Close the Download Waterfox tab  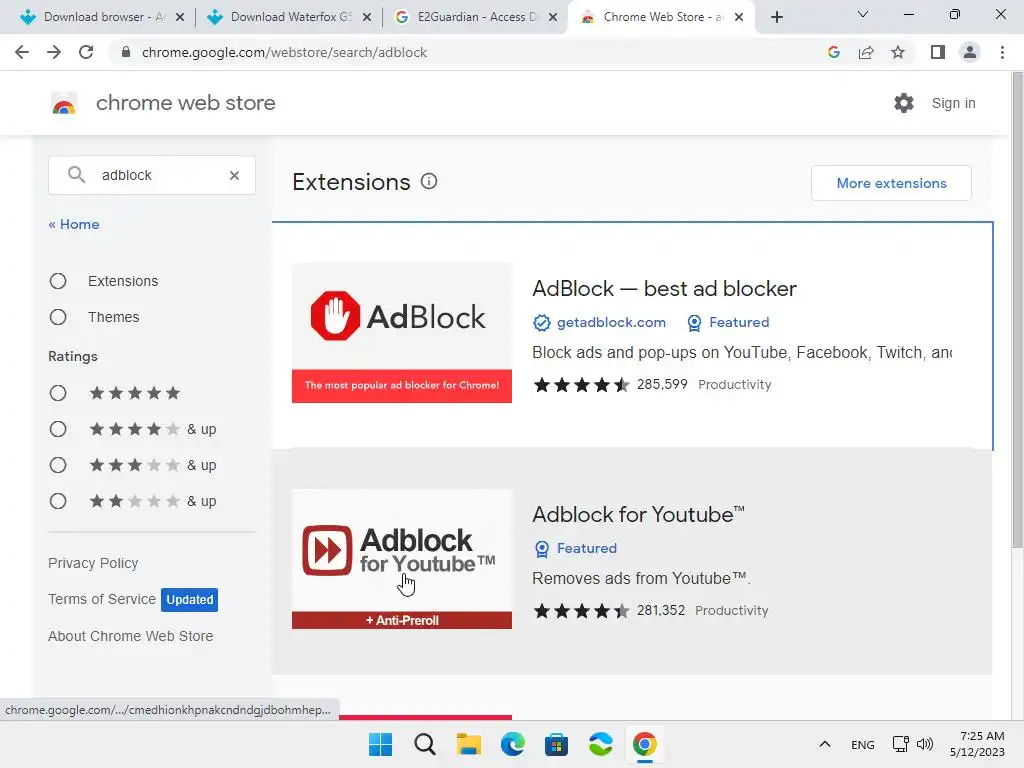tap(367, 18)
